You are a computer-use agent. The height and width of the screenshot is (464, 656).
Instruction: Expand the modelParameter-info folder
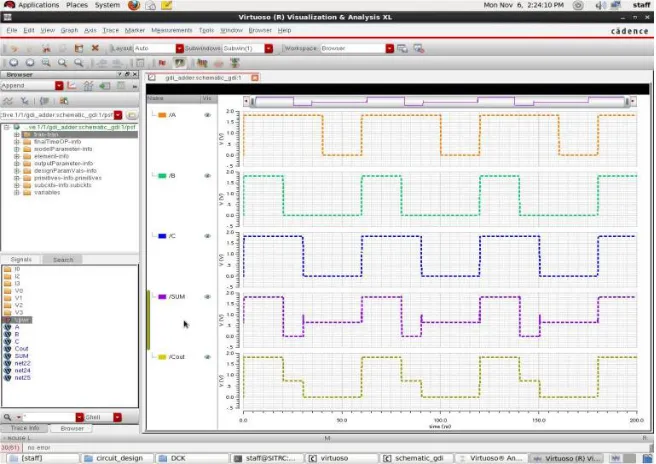[x=17, y=149]
